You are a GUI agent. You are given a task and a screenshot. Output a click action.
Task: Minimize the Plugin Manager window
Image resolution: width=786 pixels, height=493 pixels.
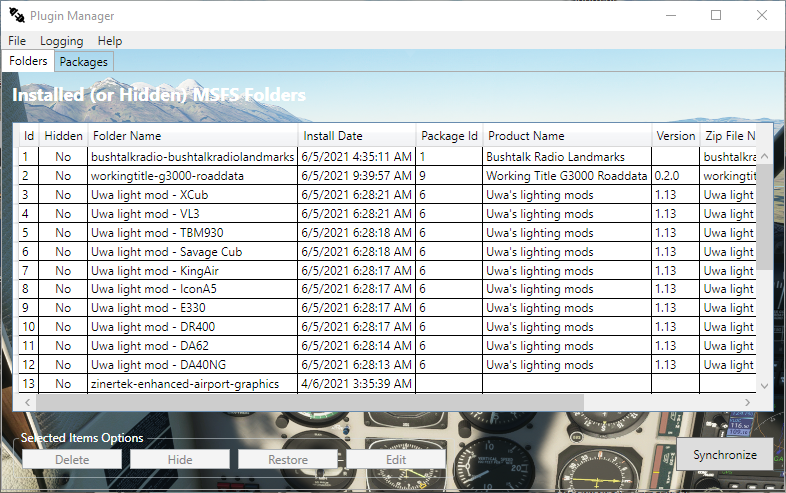click(x=671, y=16)
